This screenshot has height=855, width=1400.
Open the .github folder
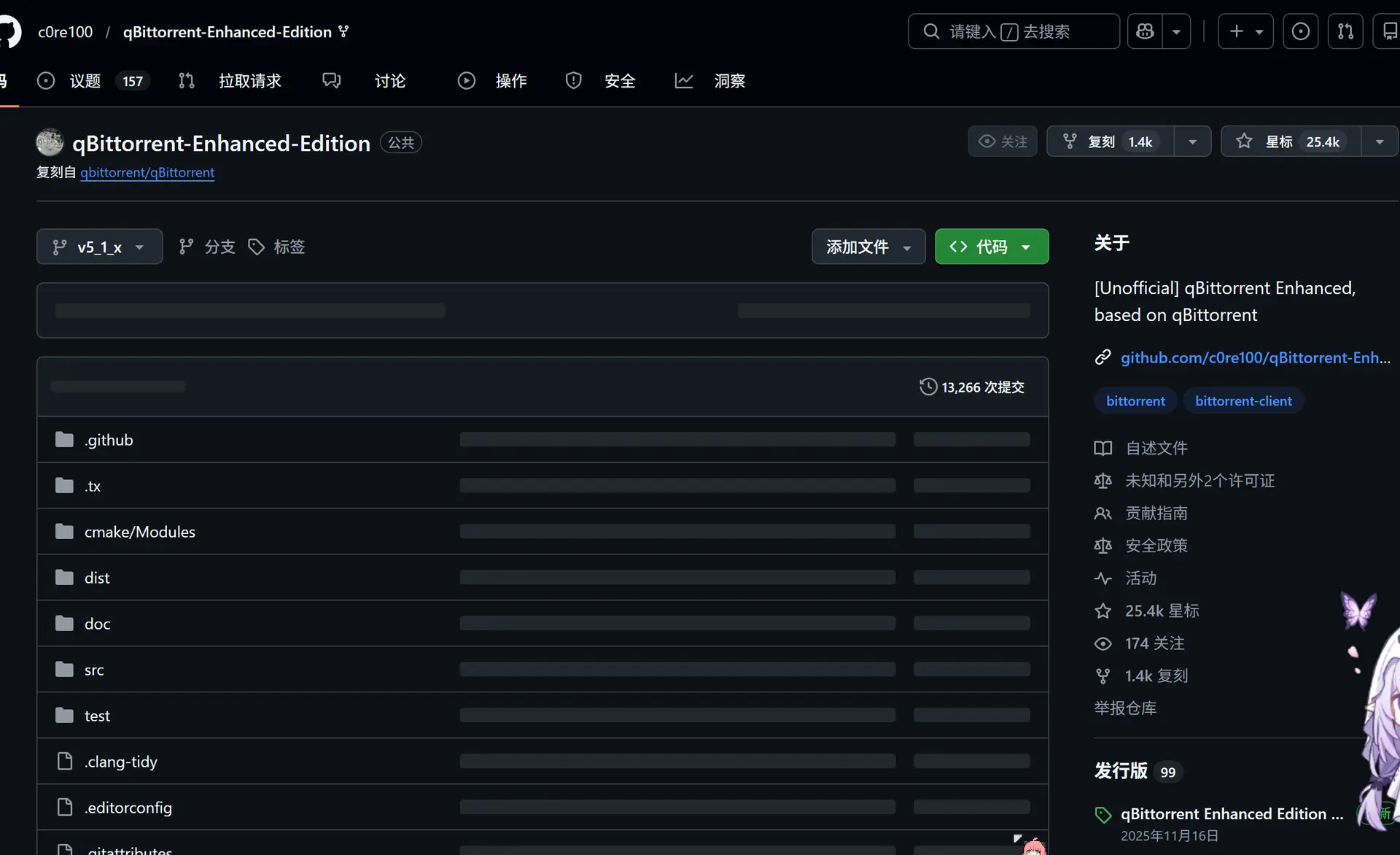[109, 440]
